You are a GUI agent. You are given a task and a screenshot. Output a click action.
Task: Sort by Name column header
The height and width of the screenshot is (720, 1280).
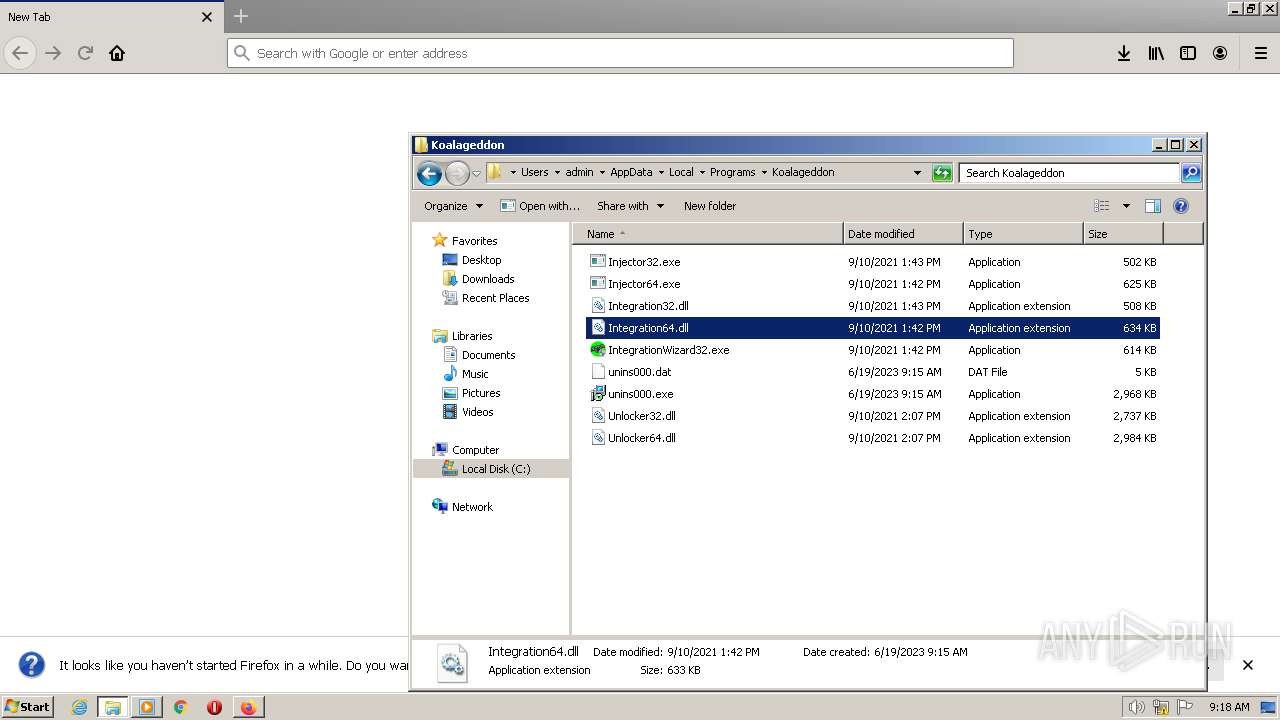[708, 234]
